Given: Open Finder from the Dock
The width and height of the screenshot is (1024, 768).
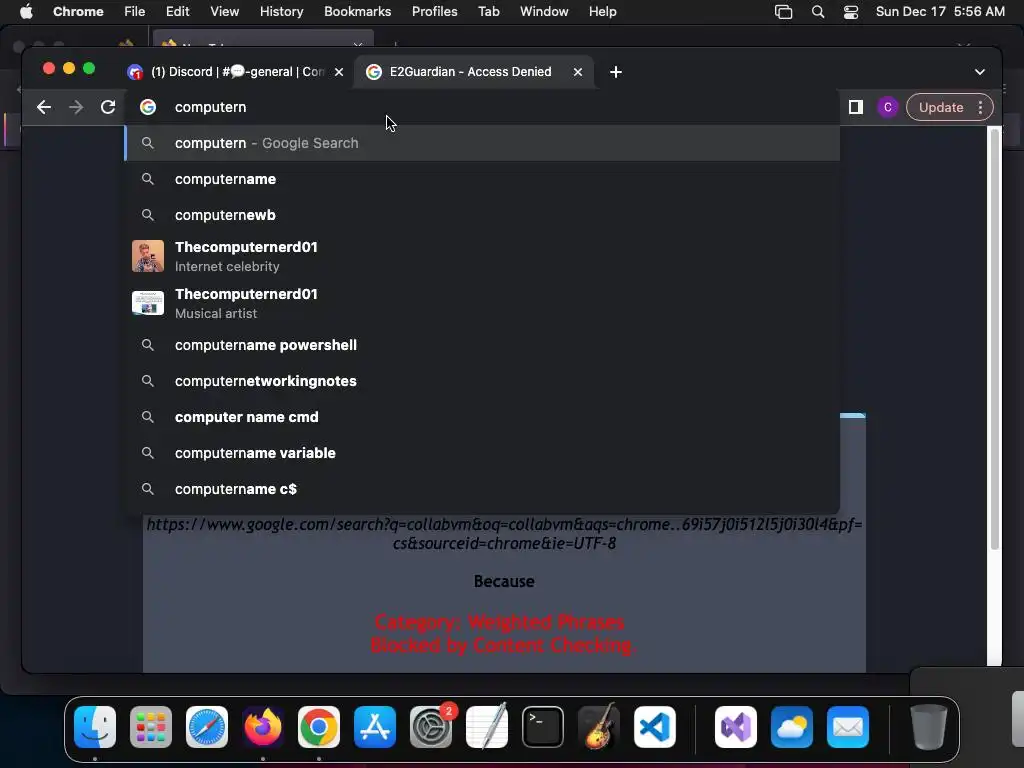Looking at the screenshot, I should (x=95, y=727).
